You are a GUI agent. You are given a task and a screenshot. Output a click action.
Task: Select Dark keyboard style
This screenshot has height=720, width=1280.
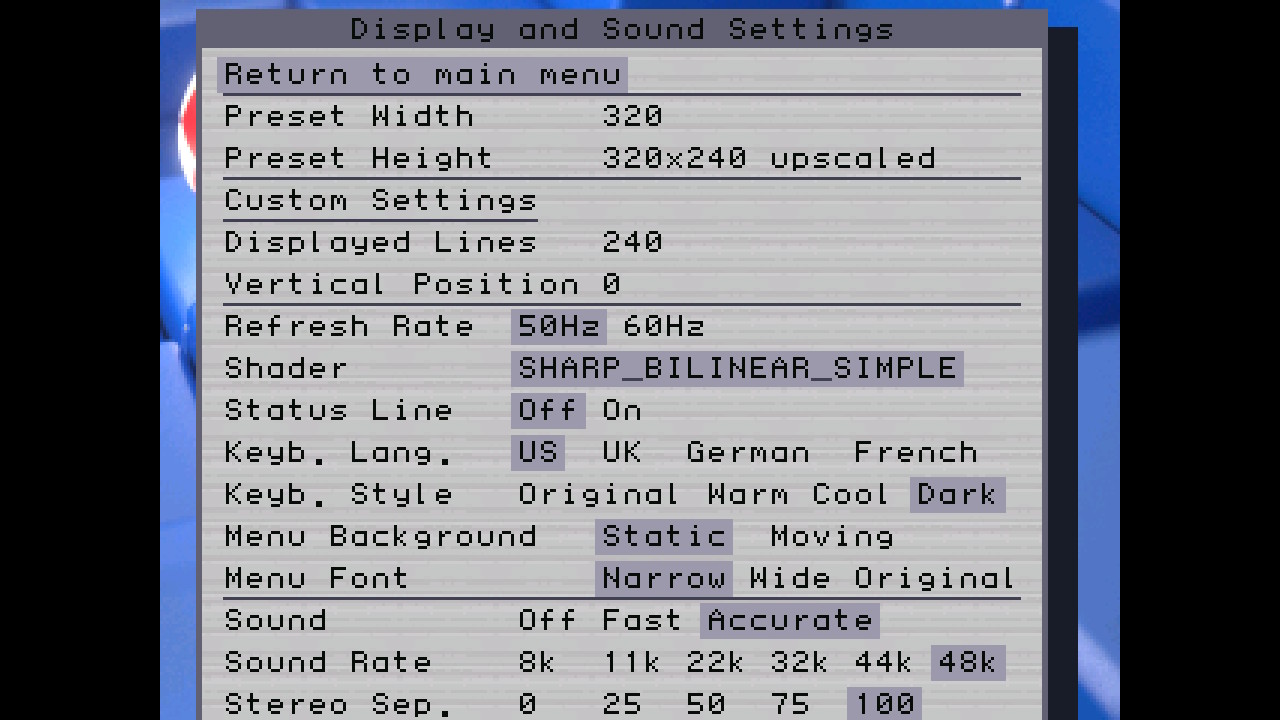pos(957,494)
